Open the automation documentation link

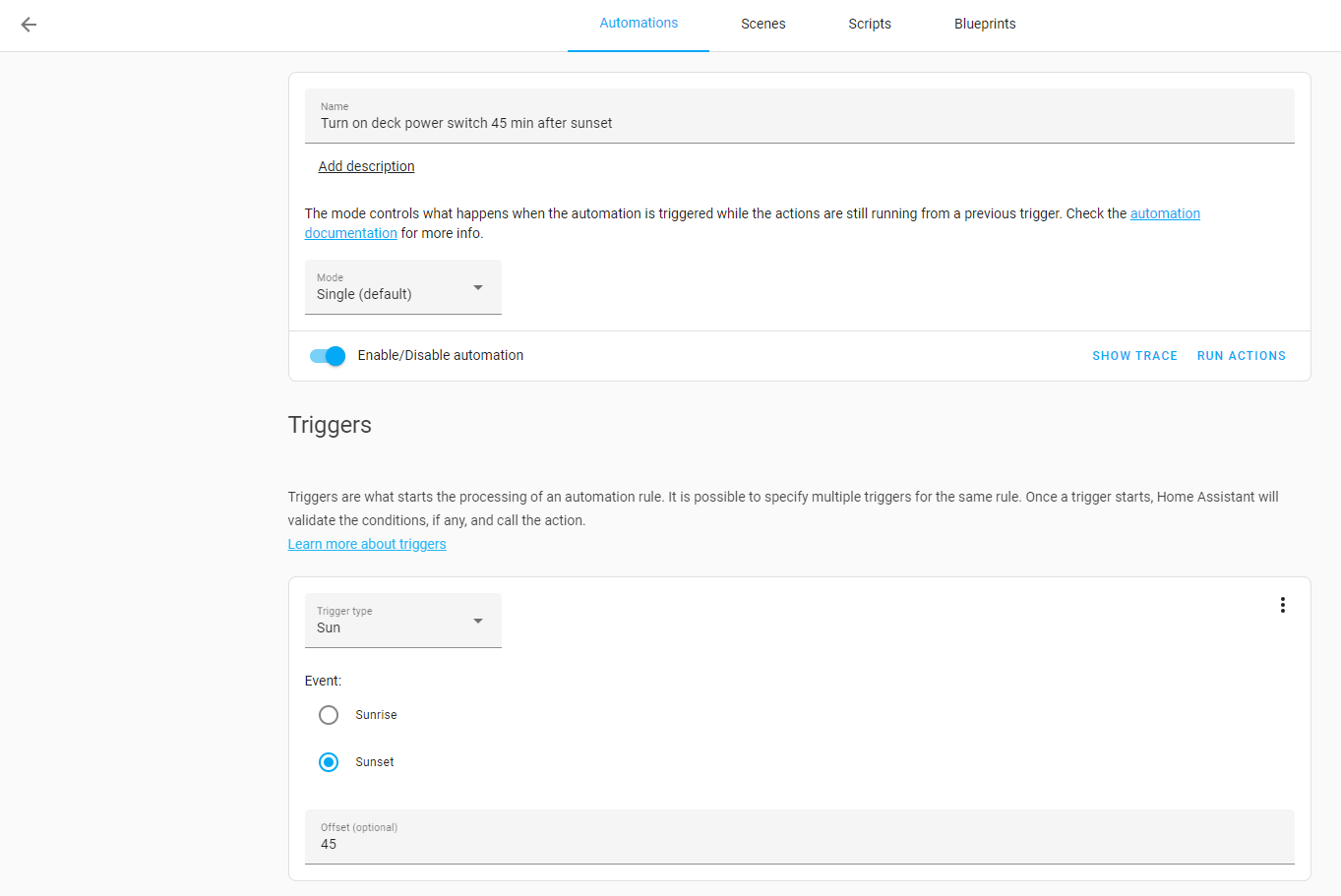coord(1165,213)
